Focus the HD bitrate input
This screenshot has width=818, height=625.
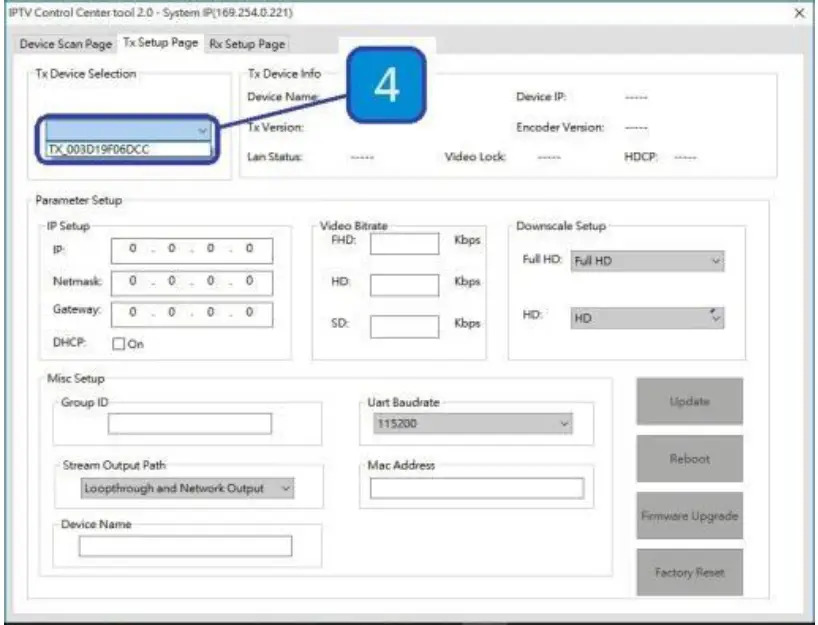pos(404,285)
